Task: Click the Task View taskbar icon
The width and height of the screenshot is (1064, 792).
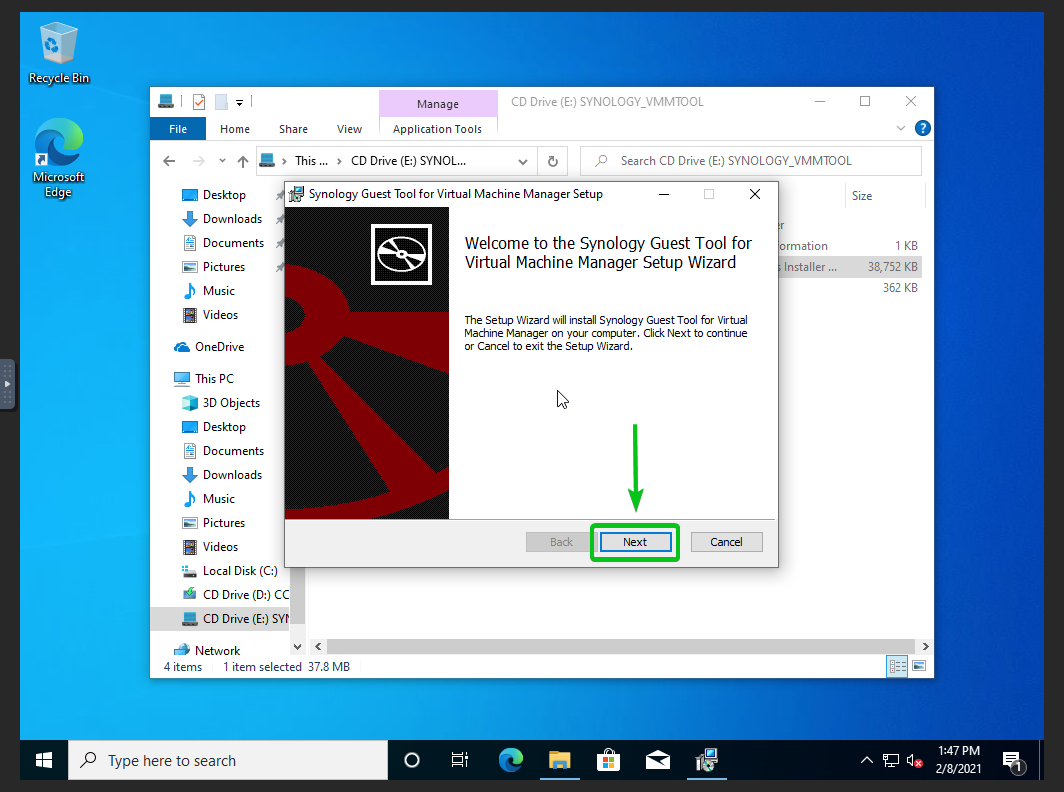Action: tap(460, 761)
